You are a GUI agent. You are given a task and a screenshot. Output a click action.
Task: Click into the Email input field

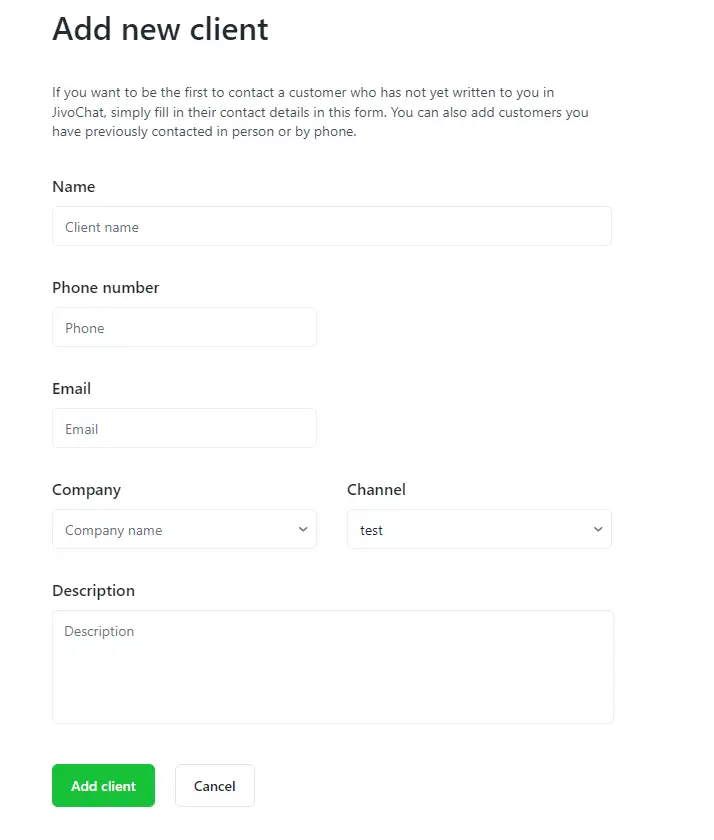click(x=184, y=429)
